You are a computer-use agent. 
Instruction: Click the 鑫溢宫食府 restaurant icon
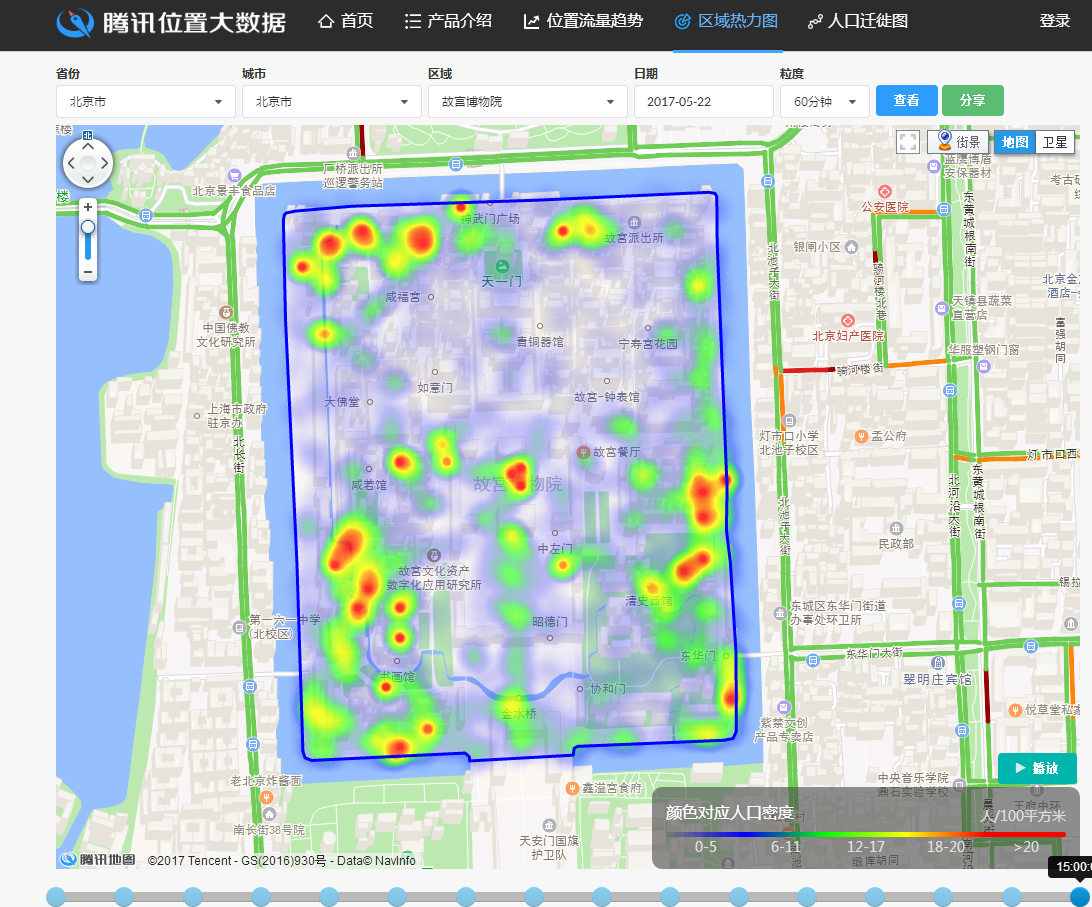point(572,788)
